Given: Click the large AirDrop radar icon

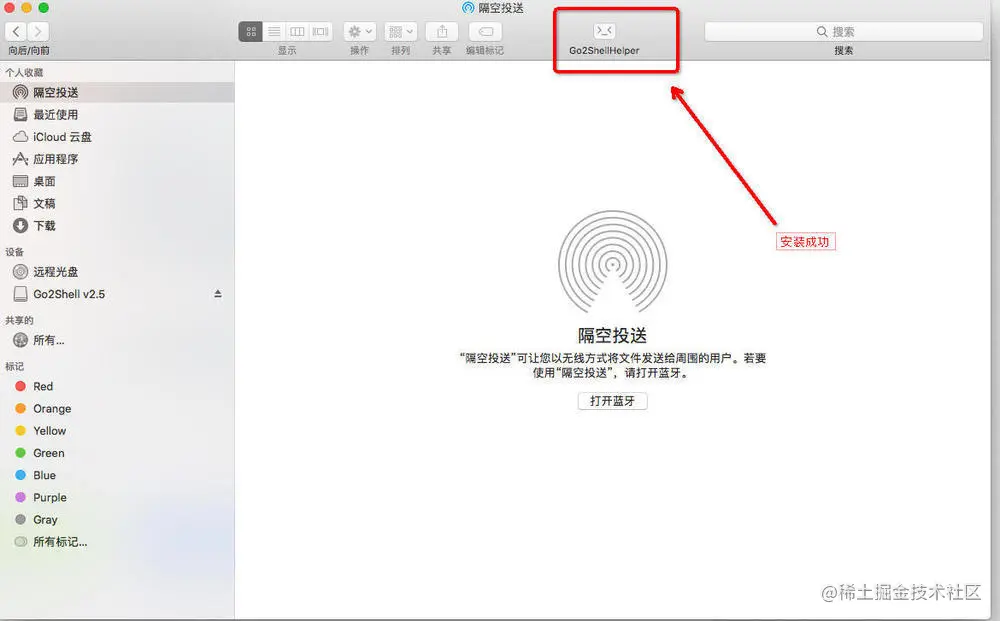Looking at the screenshot, I should 612,264.
